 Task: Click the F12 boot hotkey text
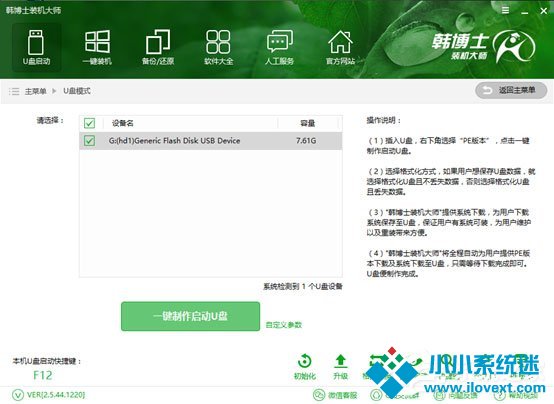coord(42,375)
